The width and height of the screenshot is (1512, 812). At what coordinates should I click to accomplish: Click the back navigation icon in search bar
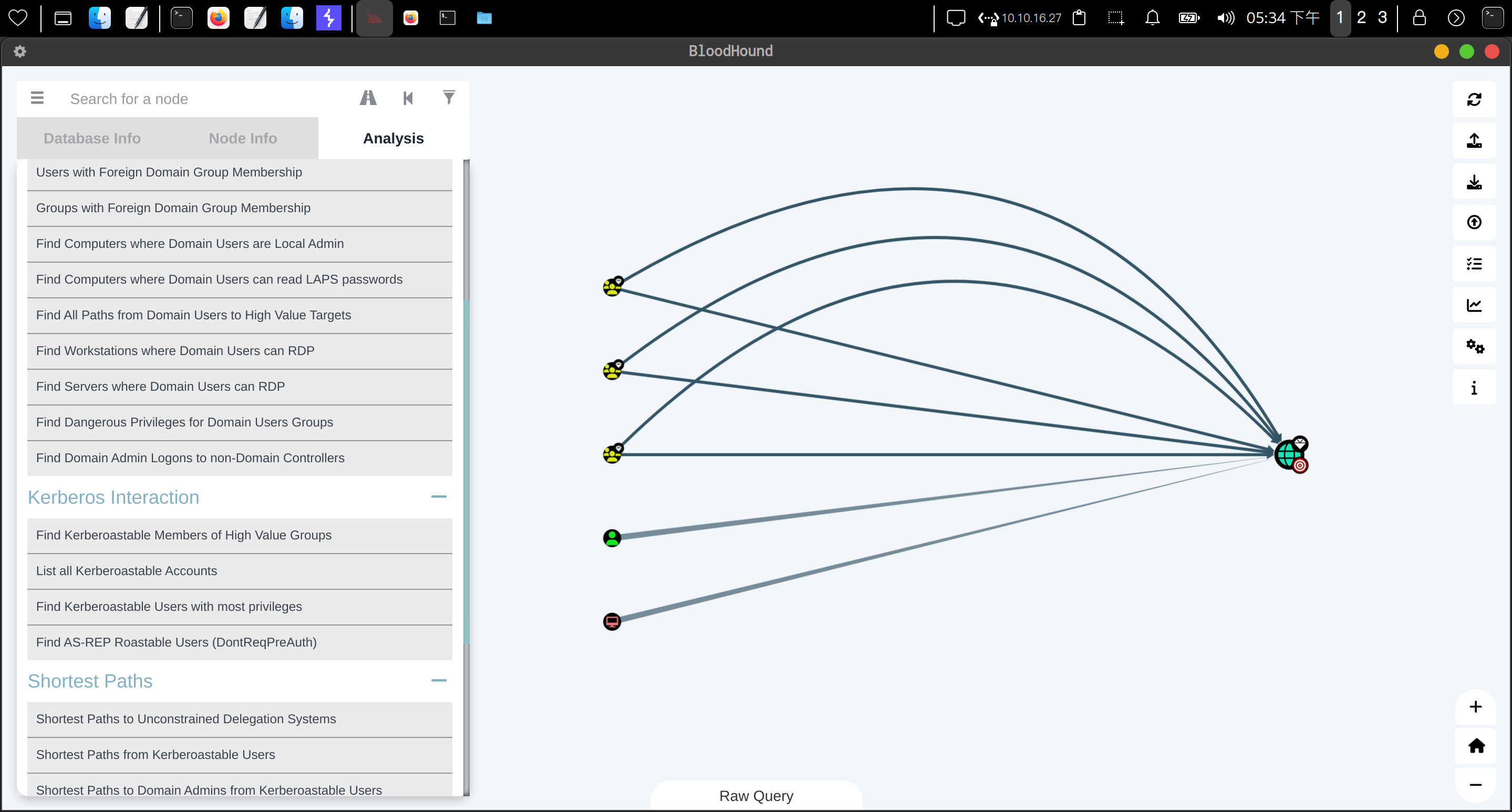point(409,98)
